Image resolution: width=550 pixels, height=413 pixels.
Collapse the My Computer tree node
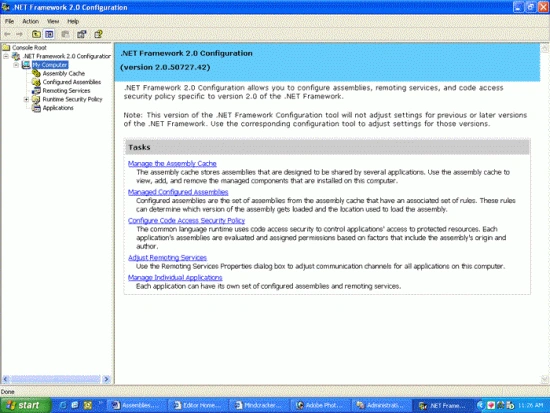pyautogui.click(x=16, y=65)
